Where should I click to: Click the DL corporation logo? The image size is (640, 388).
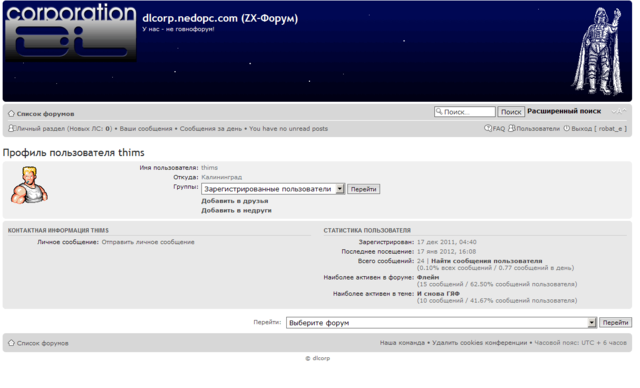(x=71, y=32)
